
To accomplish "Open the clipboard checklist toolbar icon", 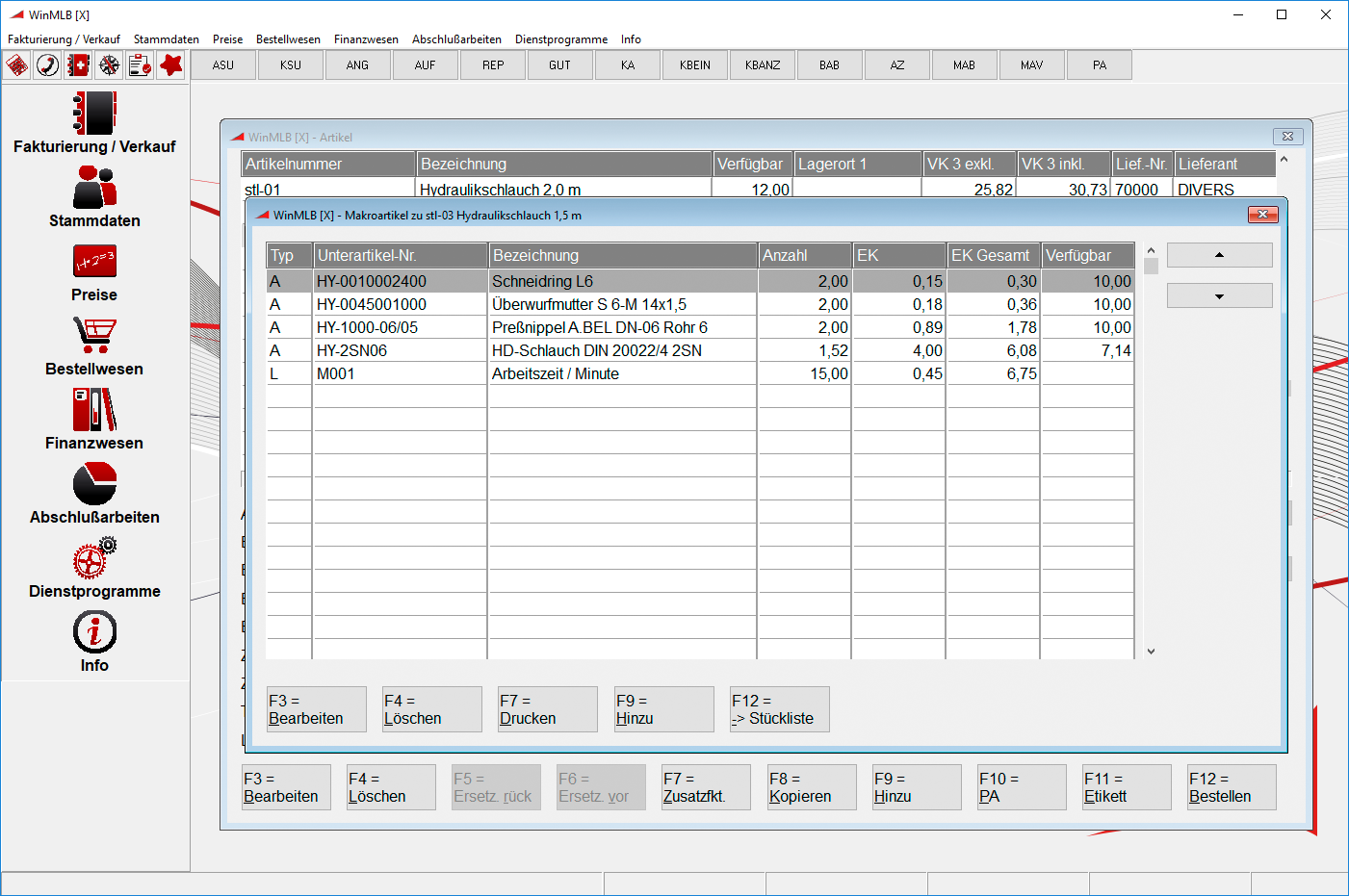I will (141, 65).
